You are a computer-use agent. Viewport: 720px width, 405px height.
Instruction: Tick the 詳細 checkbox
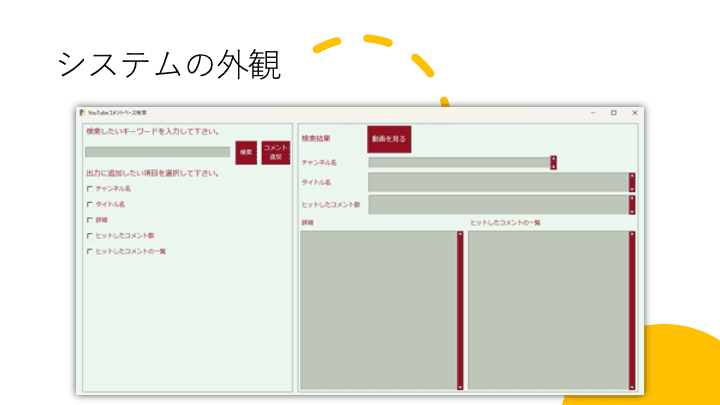pos(90,220)
